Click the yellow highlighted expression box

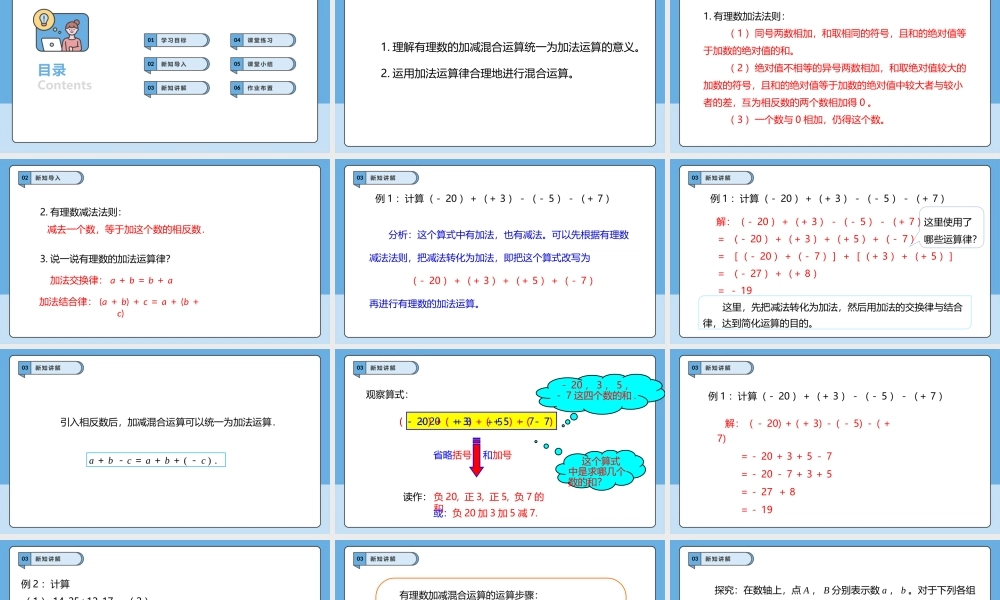coord(482,421)
